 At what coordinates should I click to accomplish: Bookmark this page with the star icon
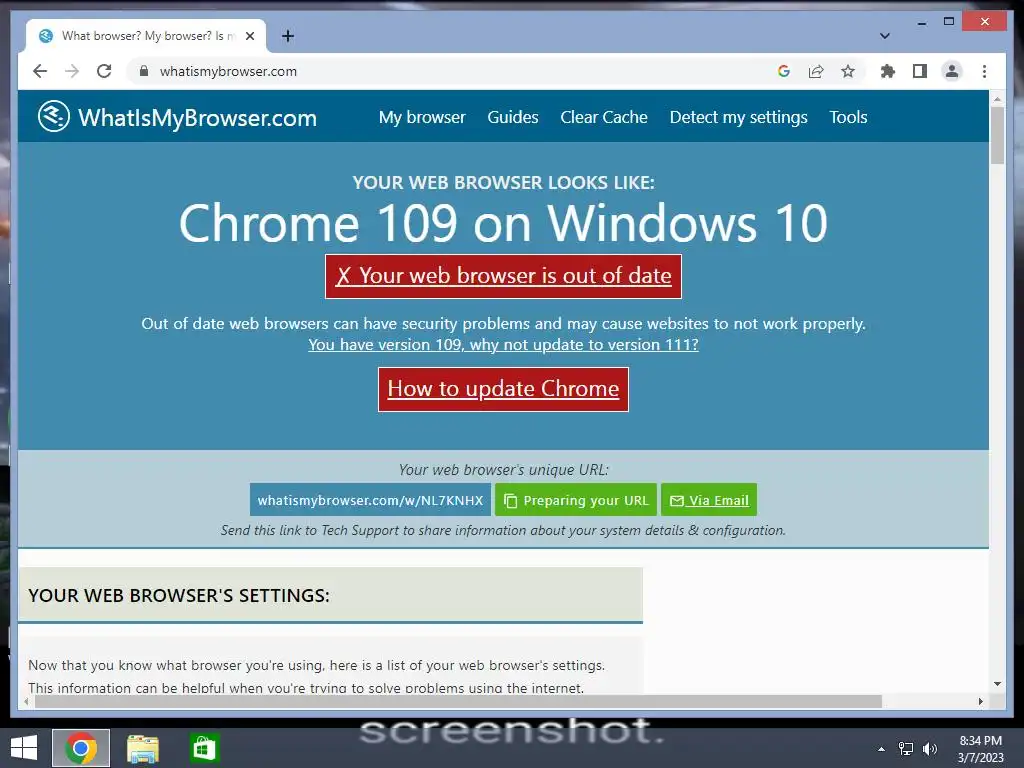[x=848, y=71]
